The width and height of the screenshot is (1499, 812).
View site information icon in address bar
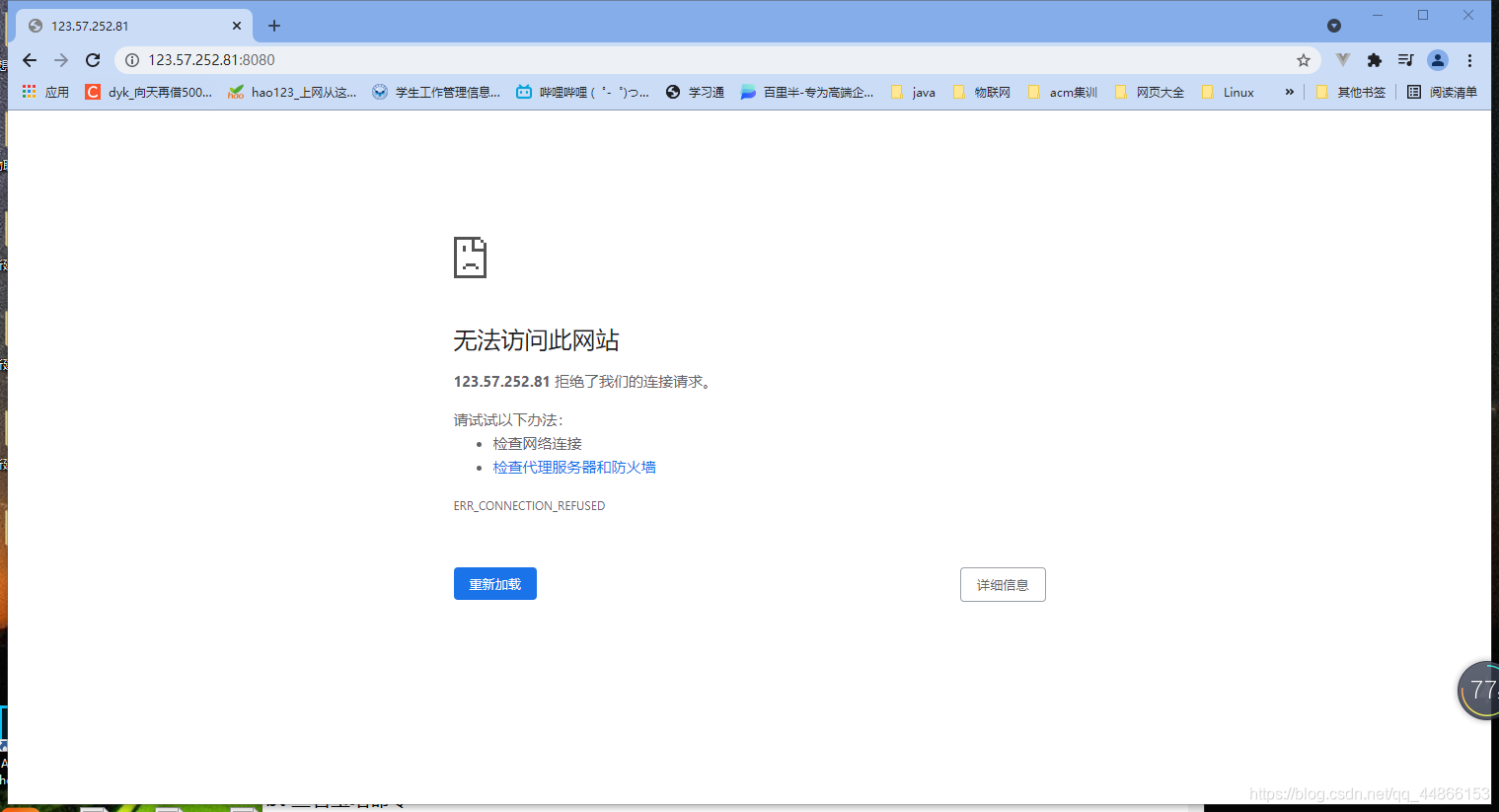tap(132, 60)
